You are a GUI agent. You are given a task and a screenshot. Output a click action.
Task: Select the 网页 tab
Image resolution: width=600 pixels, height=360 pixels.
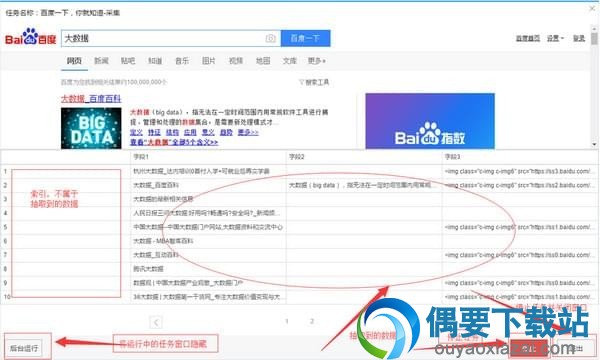click(x=74, y=61)
